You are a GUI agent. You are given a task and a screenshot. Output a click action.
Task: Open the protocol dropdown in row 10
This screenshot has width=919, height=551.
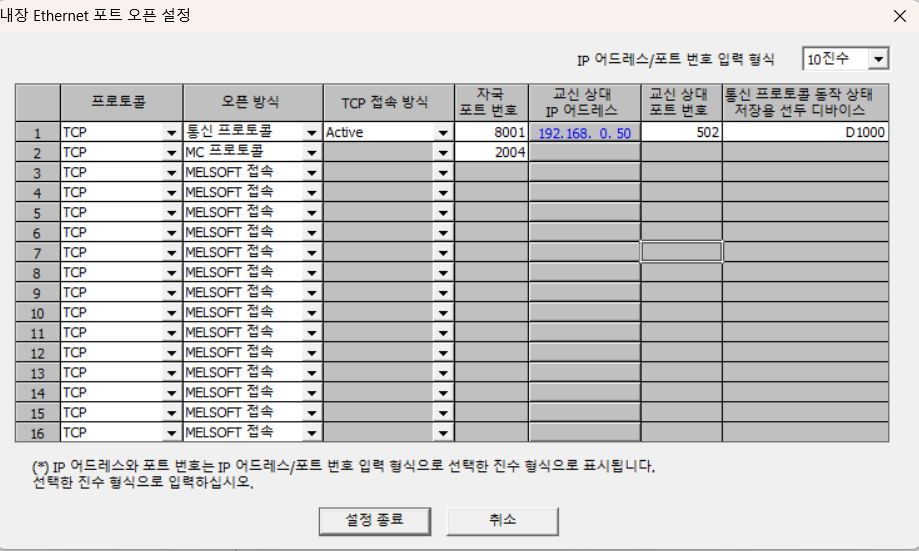(171, 313)
